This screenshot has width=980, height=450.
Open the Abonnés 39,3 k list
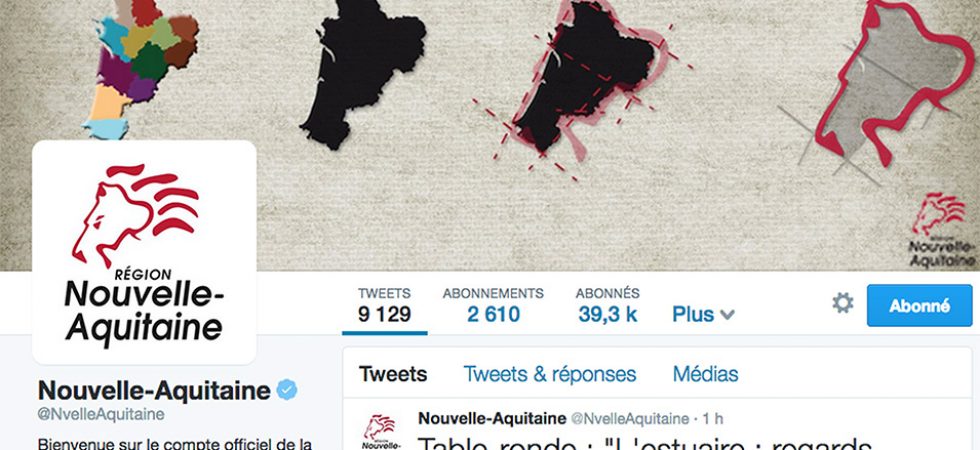[x=608, y=306]
